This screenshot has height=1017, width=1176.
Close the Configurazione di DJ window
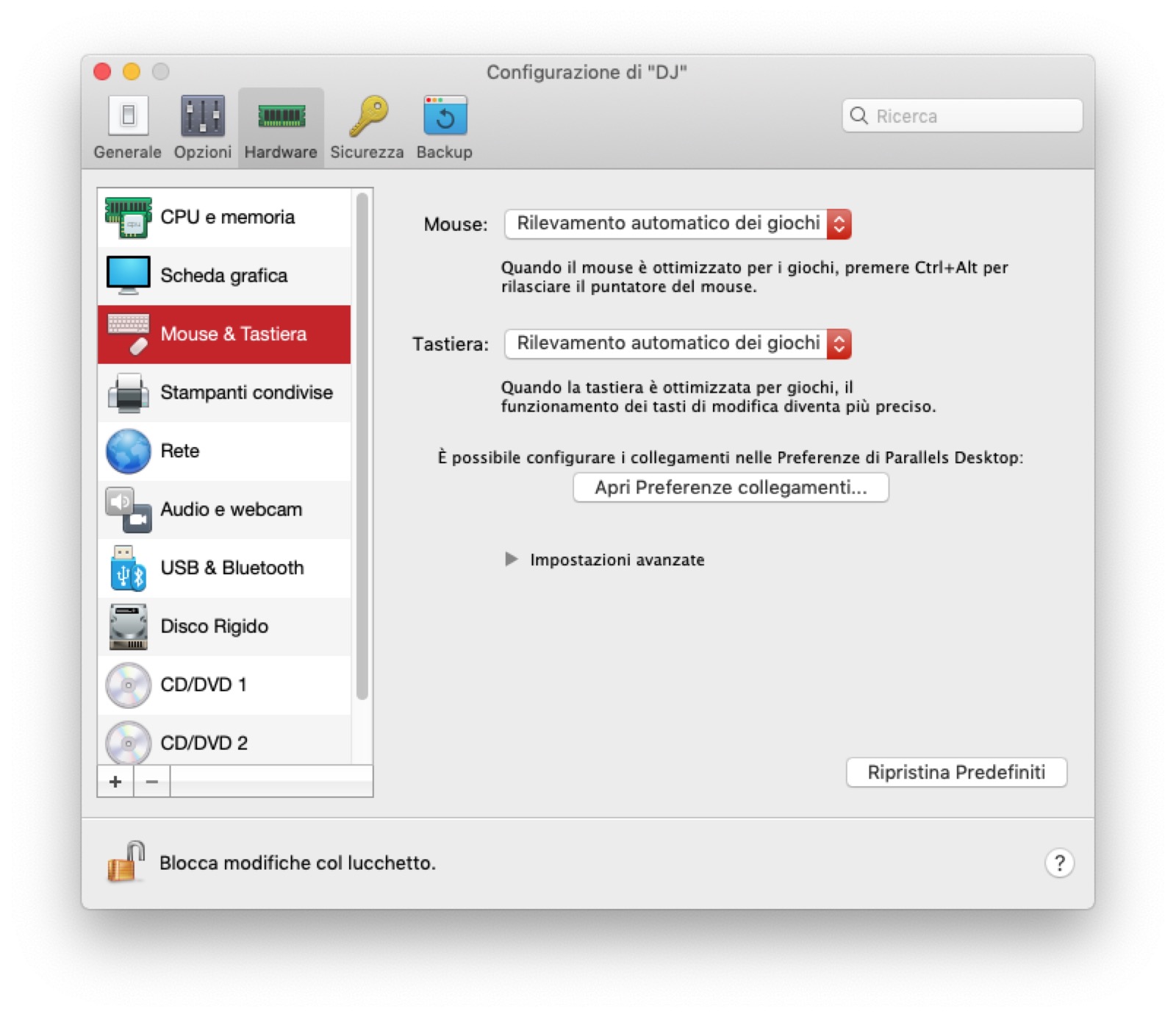coord(102,71)
